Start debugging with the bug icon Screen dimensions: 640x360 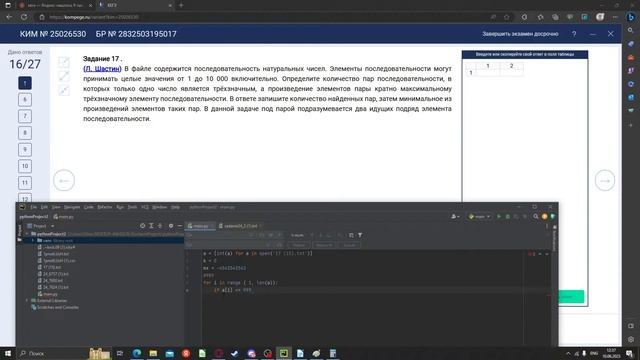coord(507,216)
